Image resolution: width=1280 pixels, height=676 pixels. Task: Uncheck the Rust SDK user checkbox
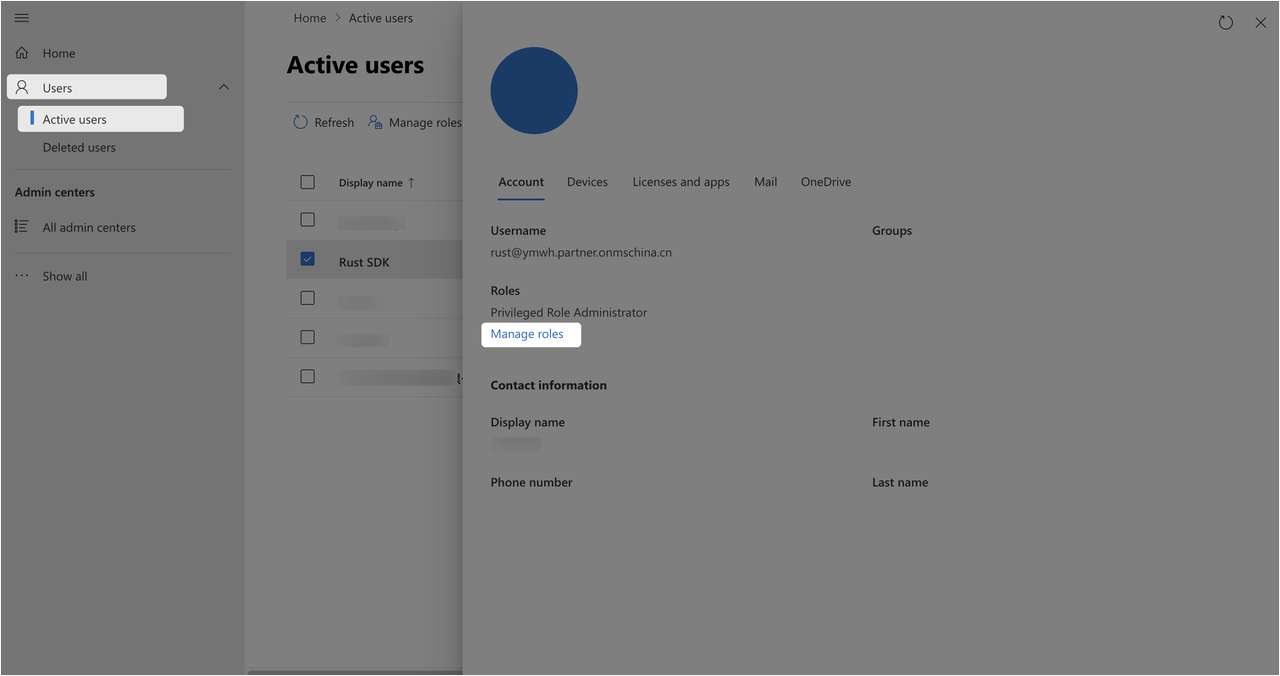(x=307, y=258)
